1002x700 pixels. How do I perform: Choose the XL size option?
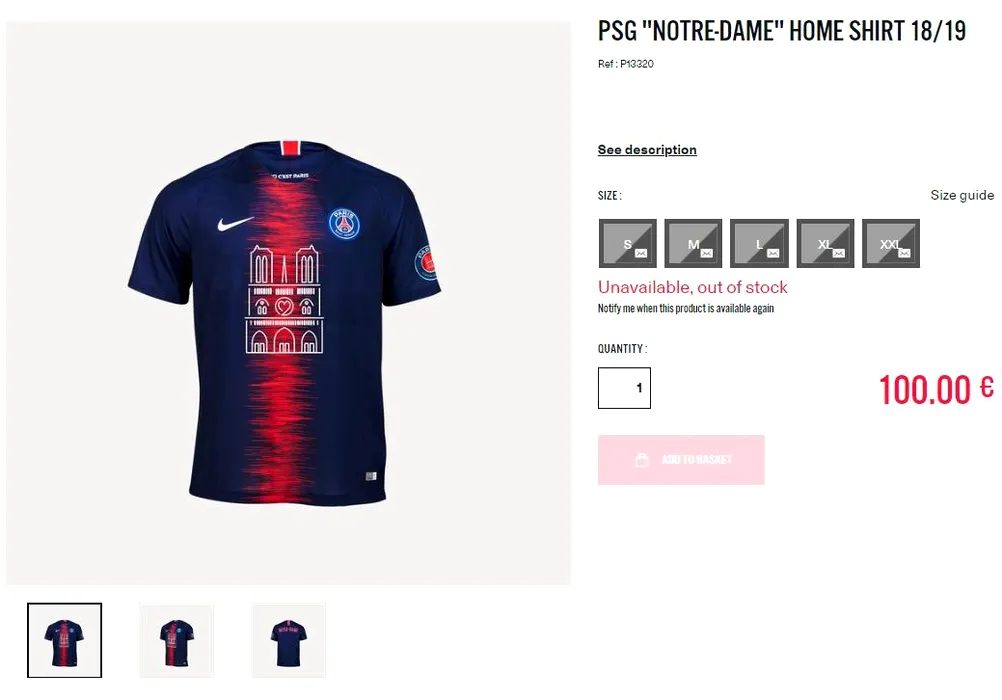pyautogui.click(x=825, y=244)
